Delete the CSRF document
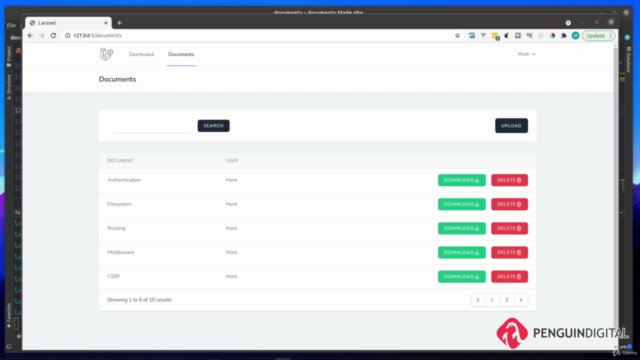This screenshot has height=360, width=640. tap(509, 276)
